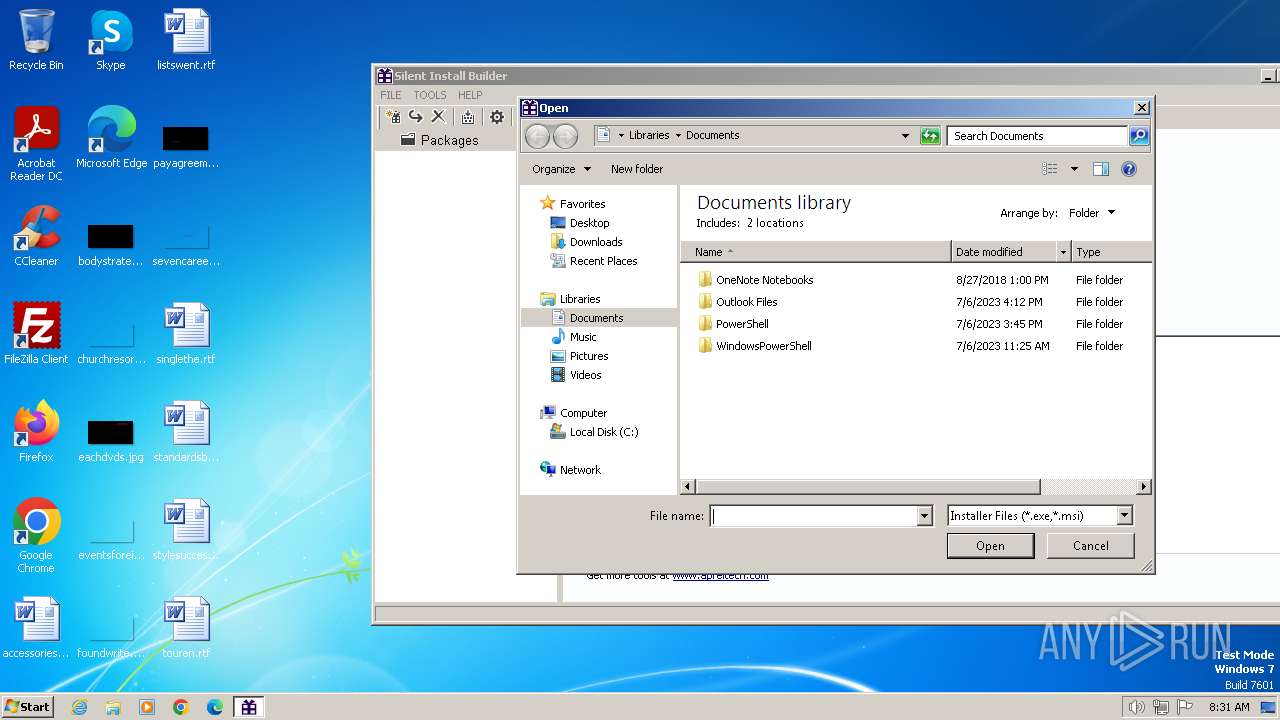Open the view options dropdown arrow
The image size is (1280, 720).
1074,169
